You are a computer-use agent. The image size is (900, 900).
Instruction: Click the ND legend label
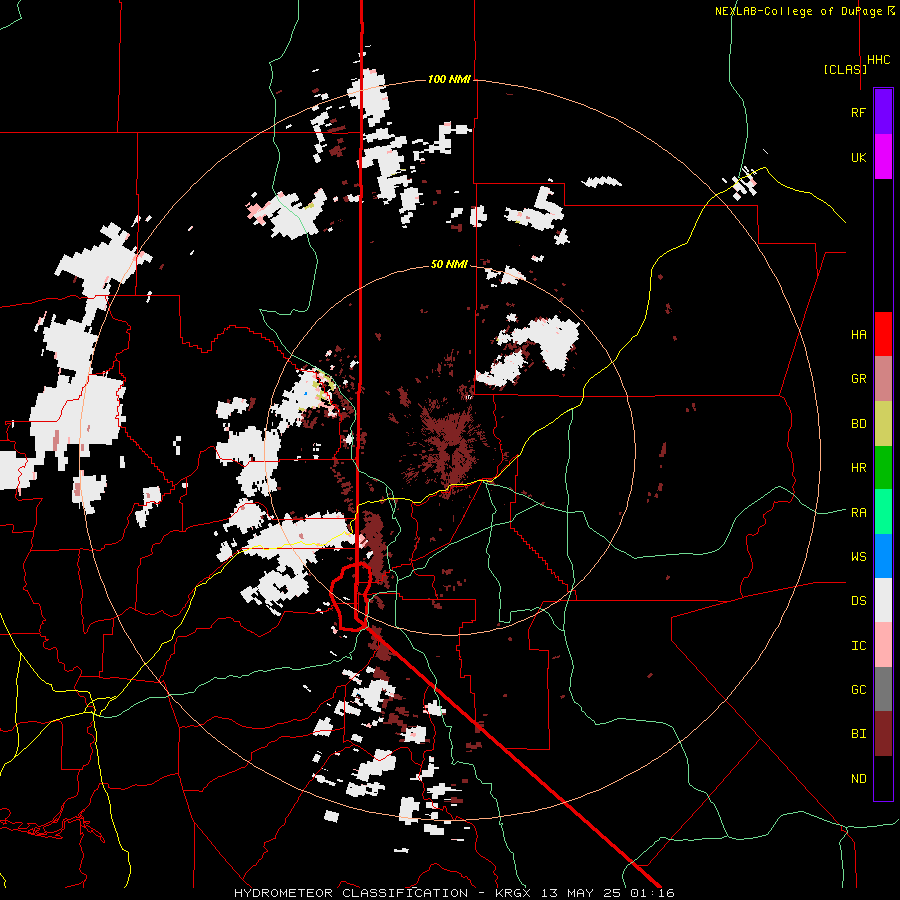coord(858,778)
